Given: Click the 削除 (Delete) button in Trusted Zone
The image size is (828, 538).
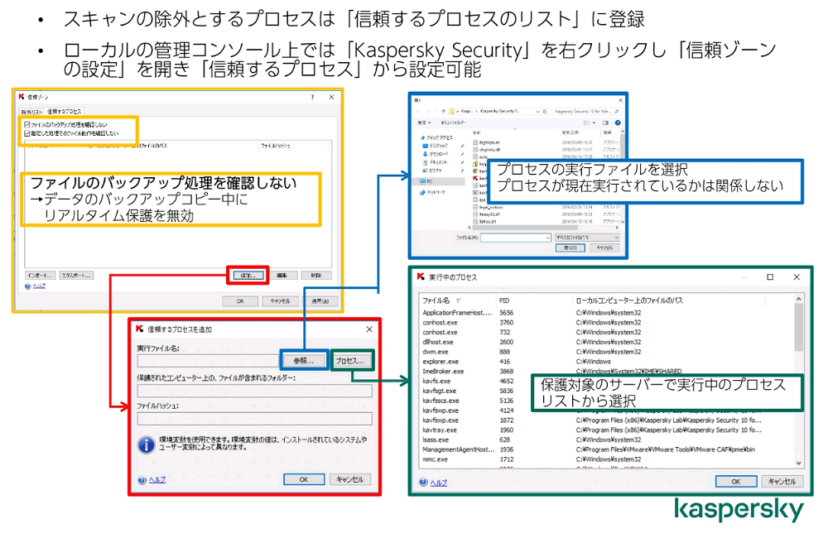Looking at the screenshot, I should [x=316, y=276].
